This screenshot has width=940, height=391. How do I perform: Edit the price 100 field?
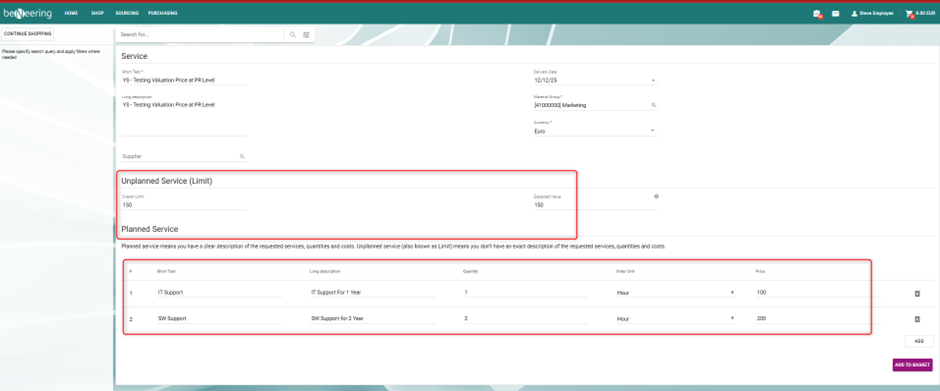[x=818, y=293]
